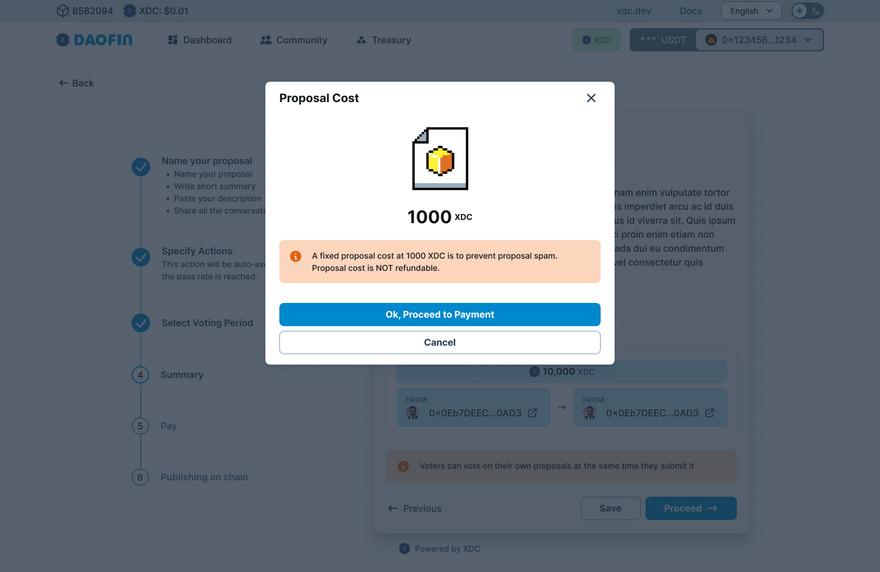Open sender address external link icon
The width and height of the screenshot is (880, 572).
(532, 413)
